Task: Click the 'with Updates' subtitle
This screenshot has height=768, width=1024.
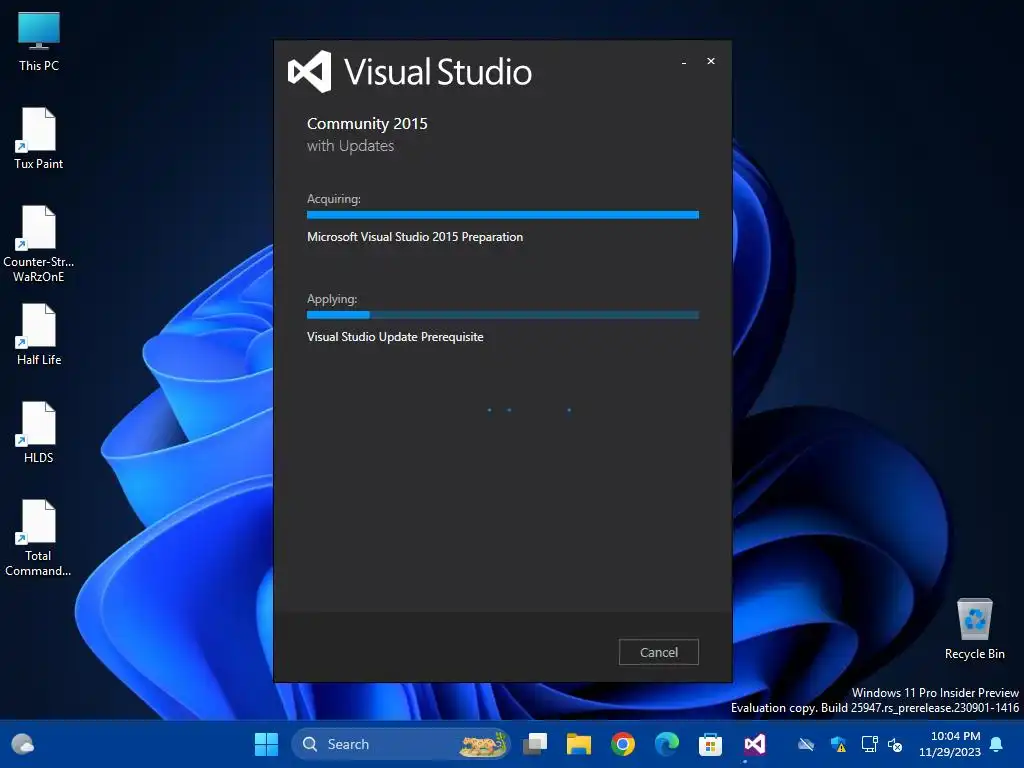Action: (x=351, y=146)
